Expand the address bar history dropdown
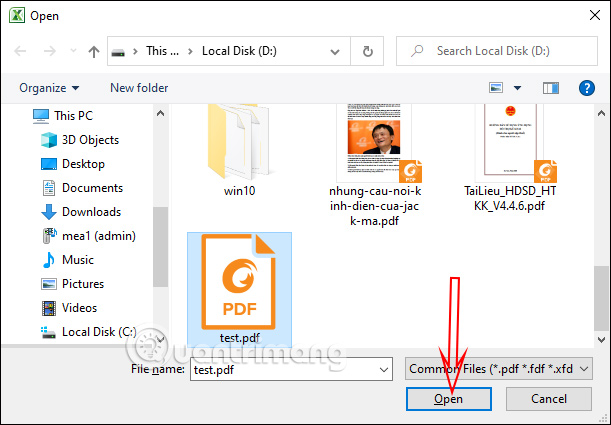The width and height of the screenshot is (611, 425). coord(335,51)
